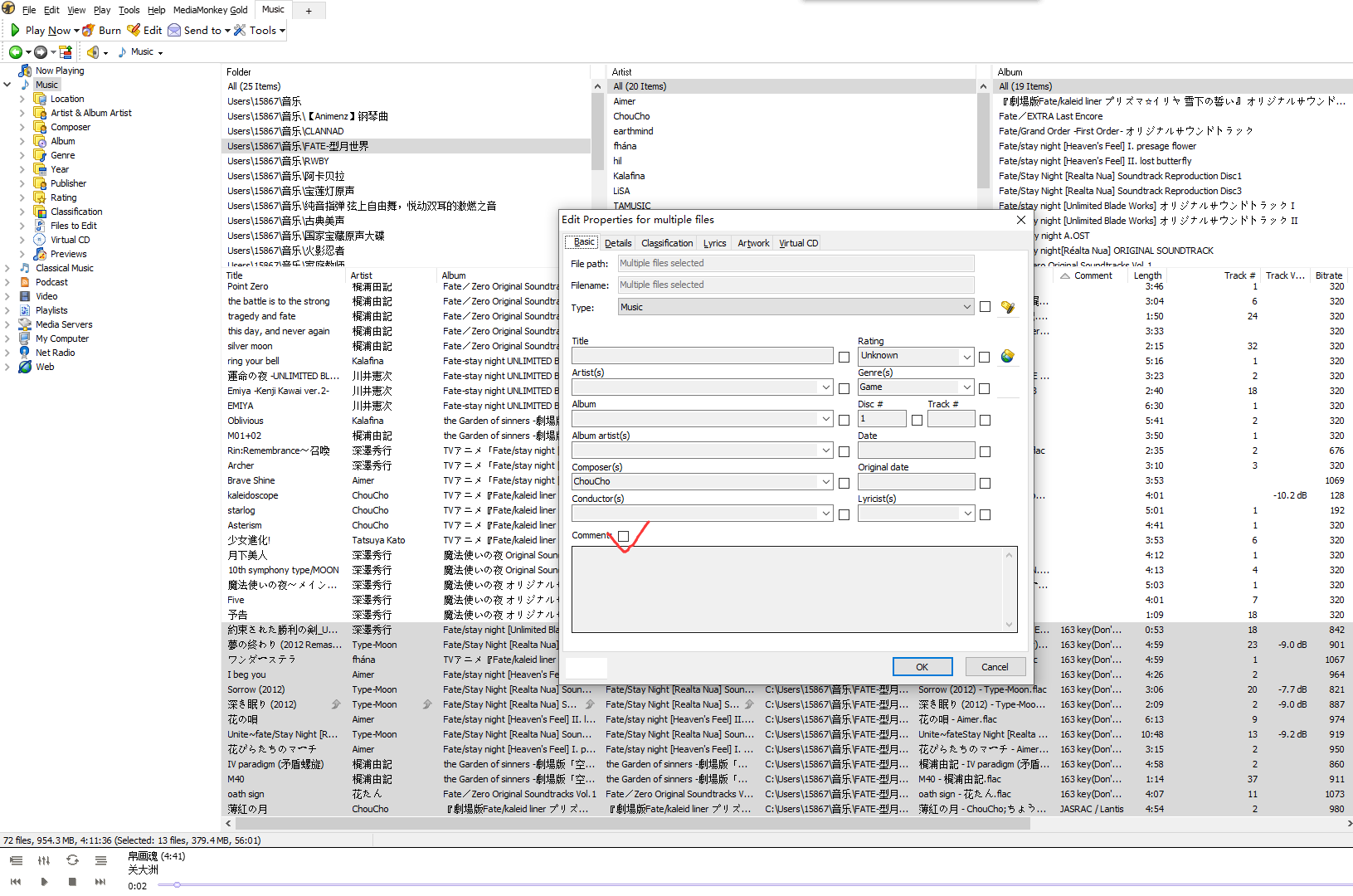Viewport: 1353px width, 896px height.
Task: Open the Tools menu
Action: 129,10
